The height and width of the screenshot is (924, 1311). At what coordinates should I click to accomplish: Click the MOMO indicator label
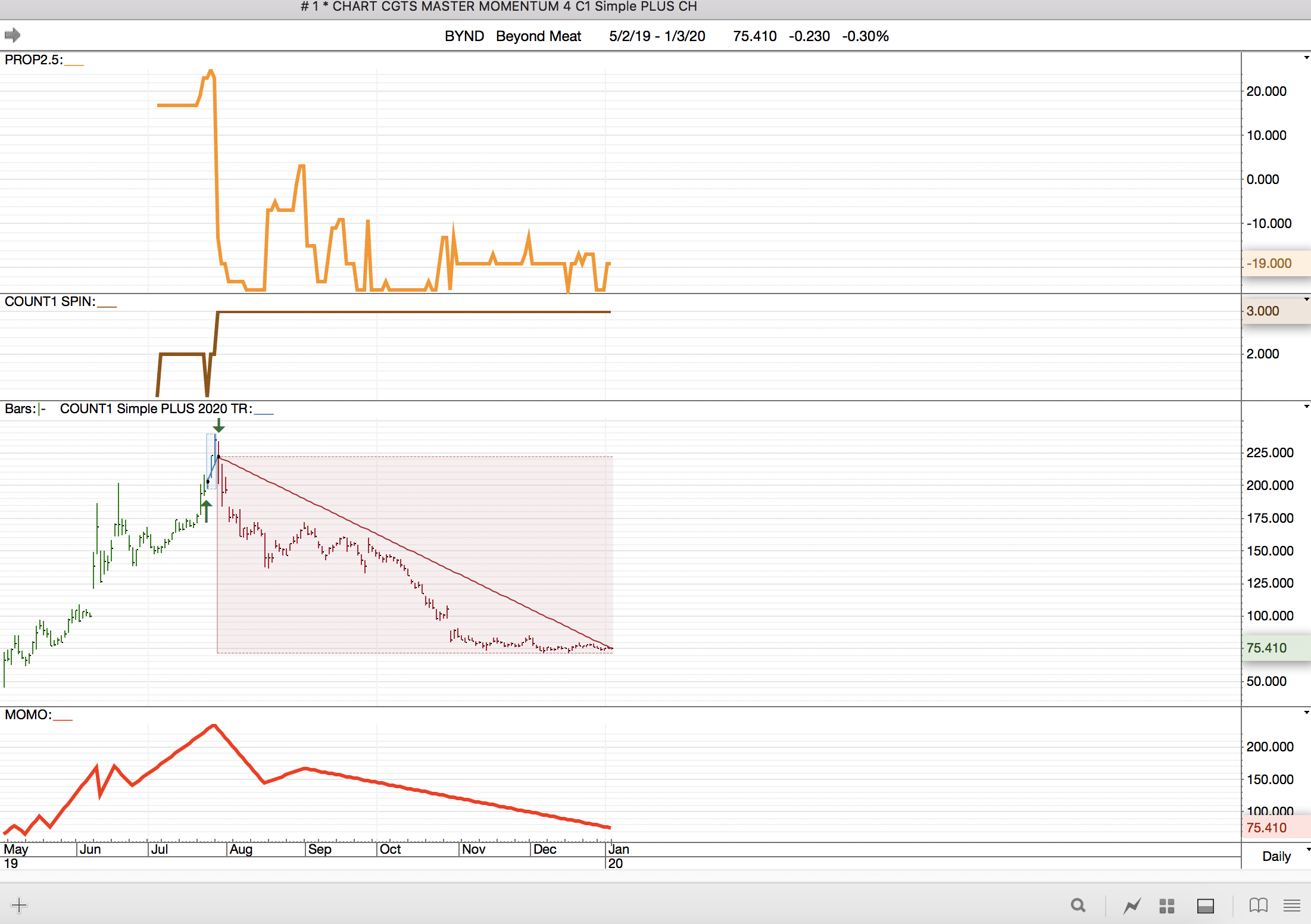point(28,714)
